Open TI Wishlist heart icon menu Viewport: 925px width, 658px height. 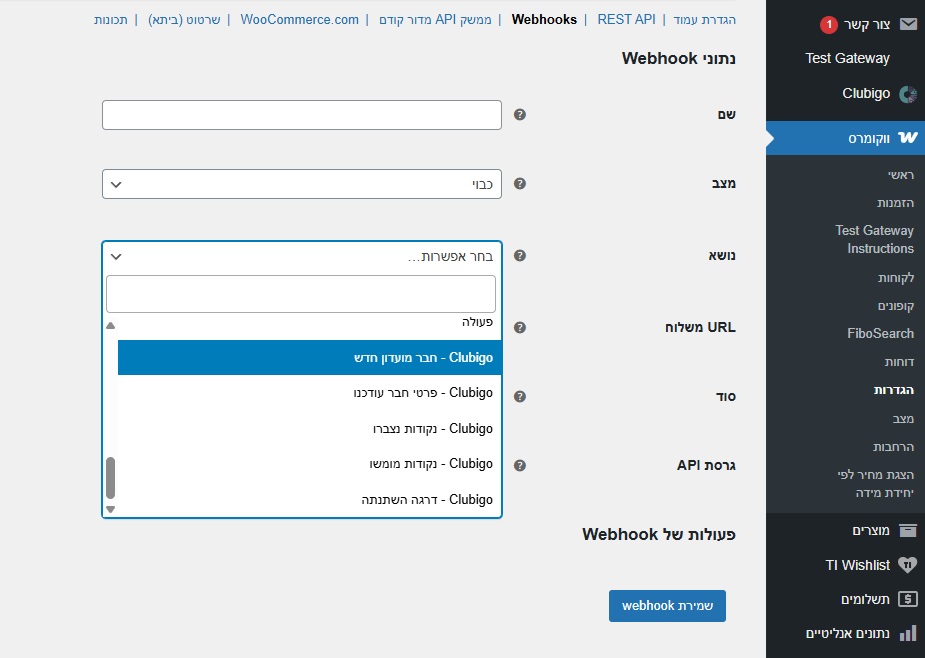[907, 565]
